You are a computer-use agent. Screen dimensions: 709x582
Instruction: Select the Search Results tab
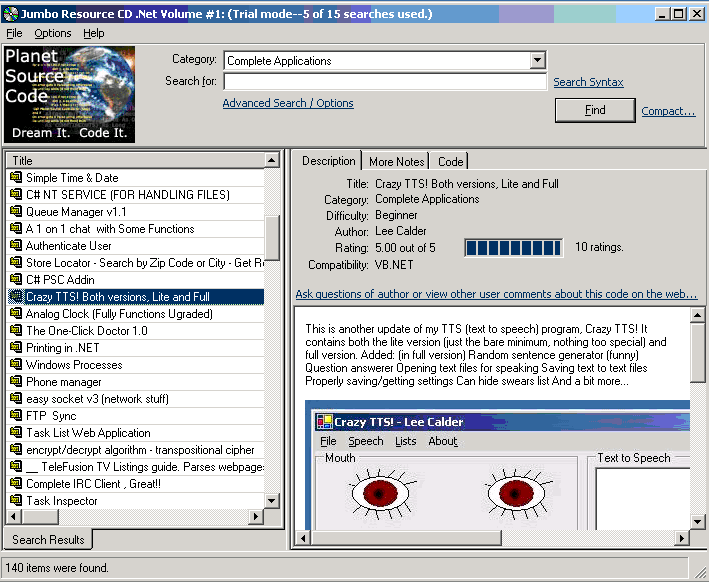tap(48, 539)
